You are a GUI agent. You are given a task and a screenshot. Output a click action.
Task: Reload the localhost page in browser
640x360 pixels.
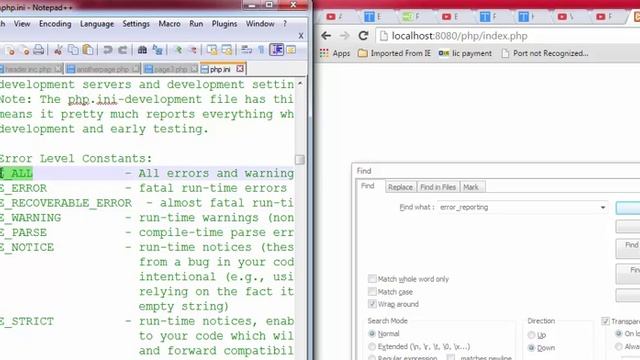pyautogui.click(x=363, y=36)
